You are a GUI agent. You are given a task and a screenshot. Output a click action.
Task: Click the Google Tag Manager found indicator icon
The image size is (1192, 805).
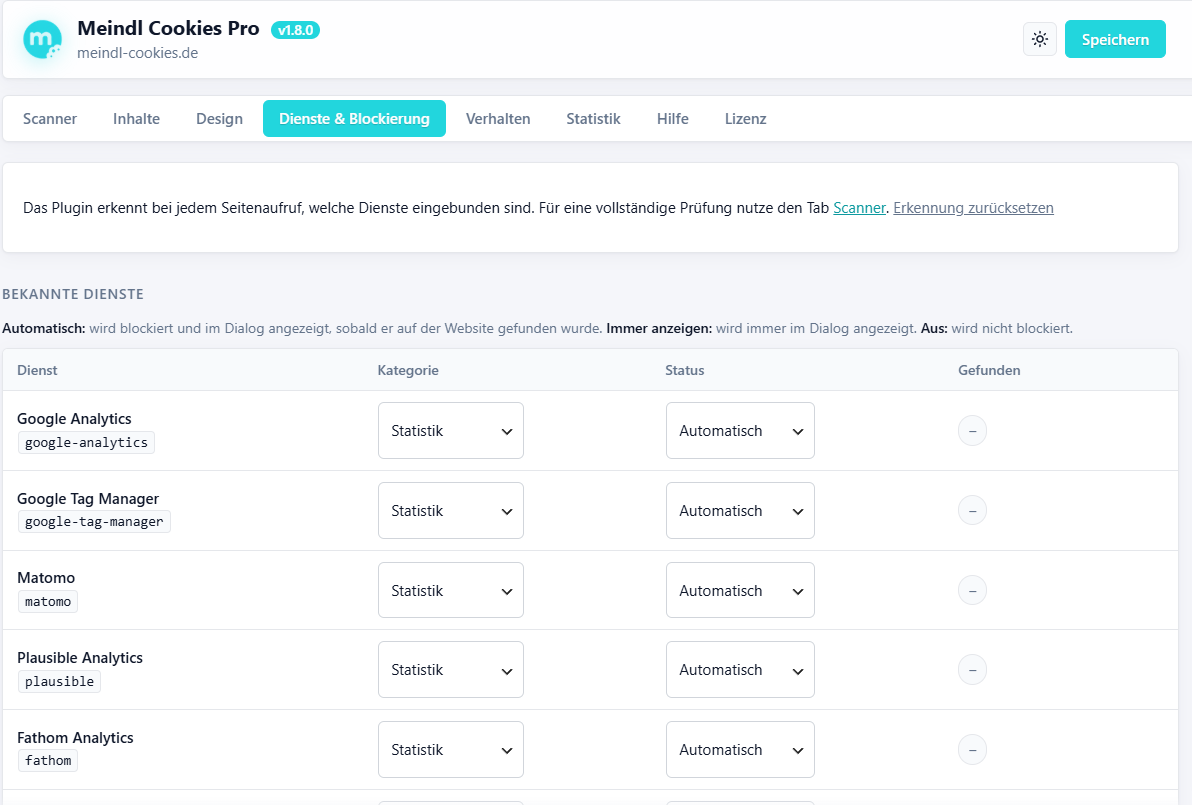point(972,511)
